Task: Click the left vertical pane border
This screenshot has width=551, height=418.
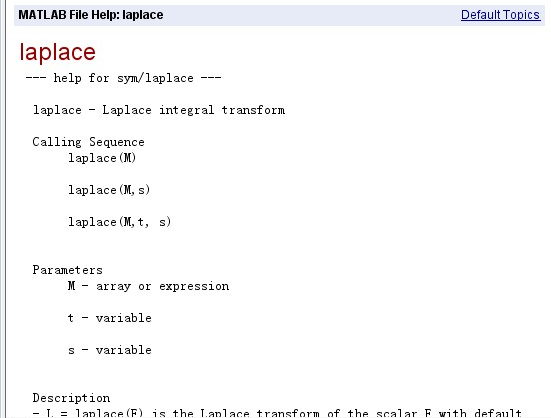Action: coord(3,209)
